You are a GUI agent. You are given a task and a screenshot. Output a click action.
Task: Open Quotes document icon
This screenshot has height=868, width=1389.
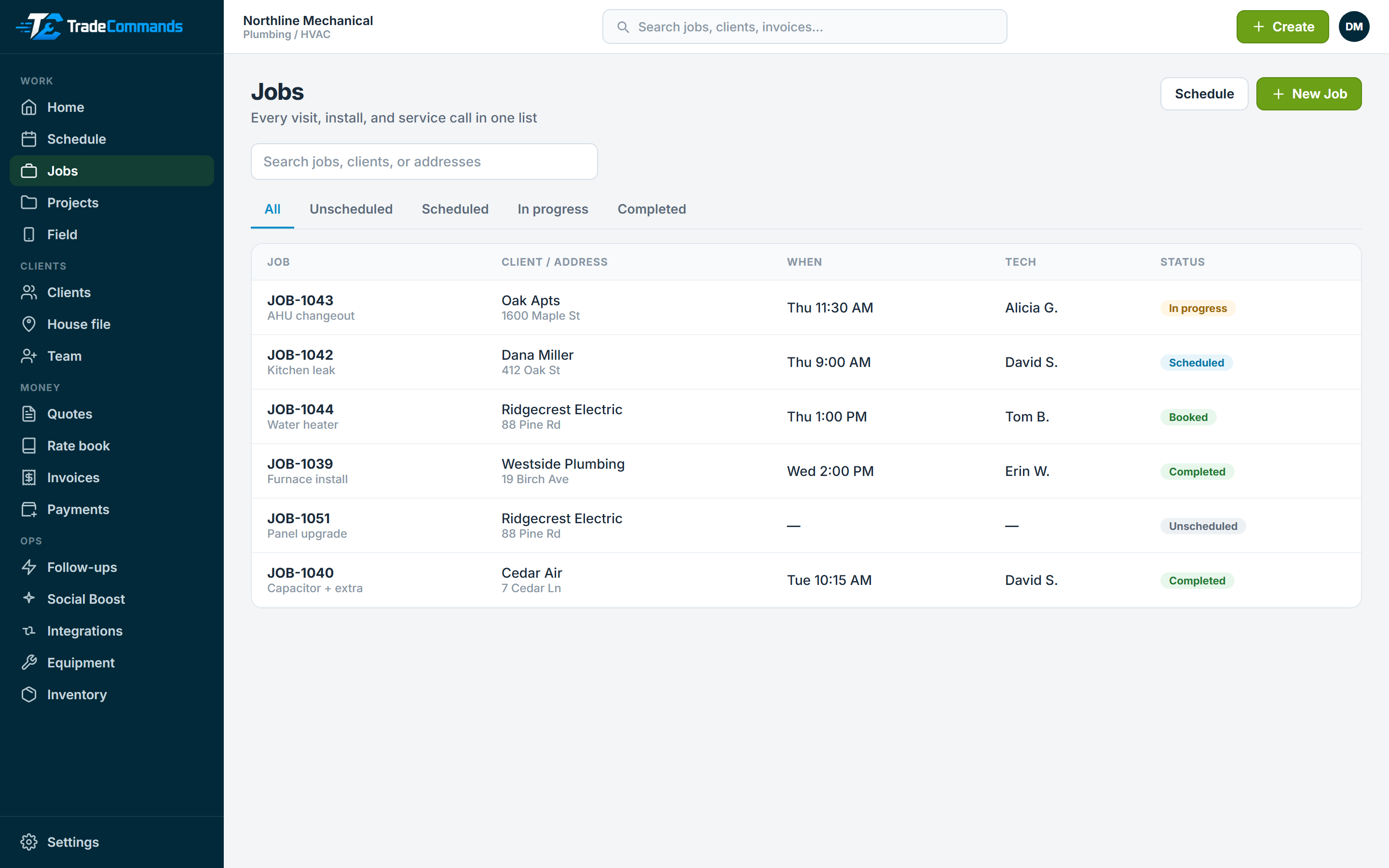pos(29,414)
